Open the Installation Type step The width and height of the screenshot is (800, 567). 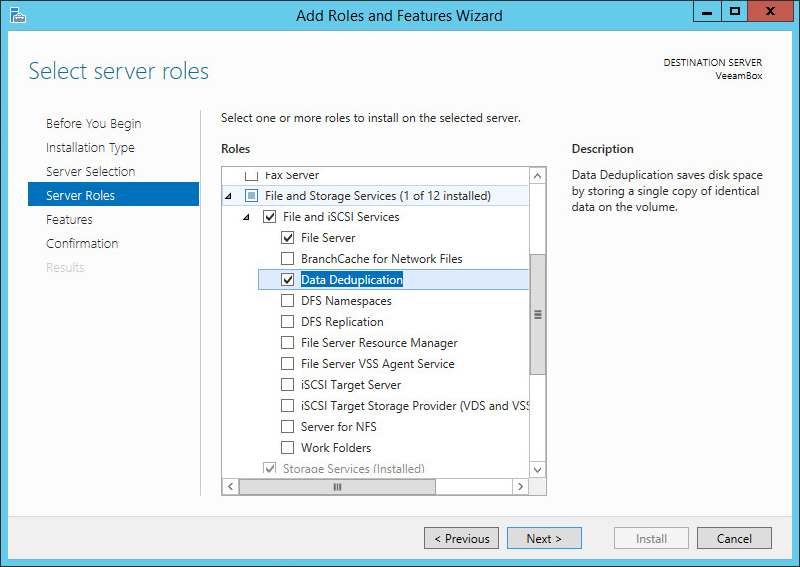pos(90,147)
